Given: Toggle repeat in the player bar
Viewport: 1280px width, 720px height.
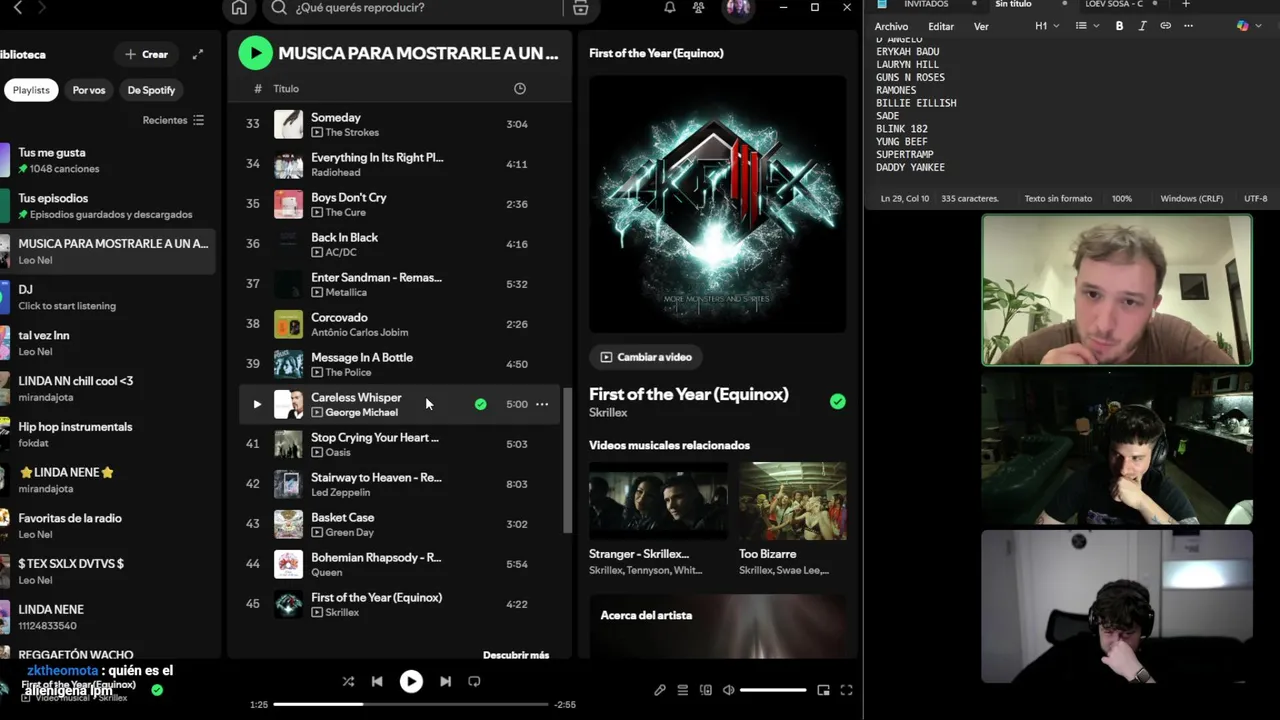Looking at the screenshot, I should click(474, 681).
